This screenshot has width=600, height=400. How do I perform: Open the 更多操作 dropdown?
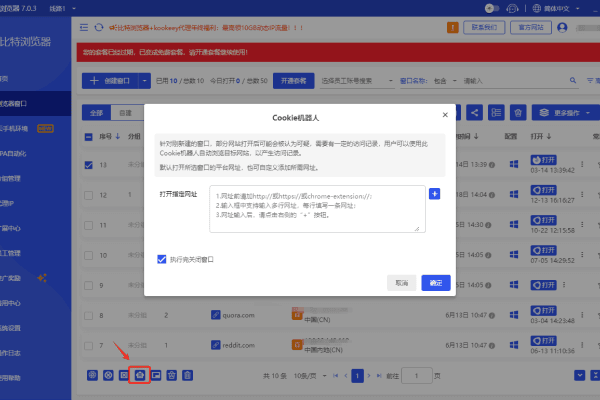click(x=566, y=113)
